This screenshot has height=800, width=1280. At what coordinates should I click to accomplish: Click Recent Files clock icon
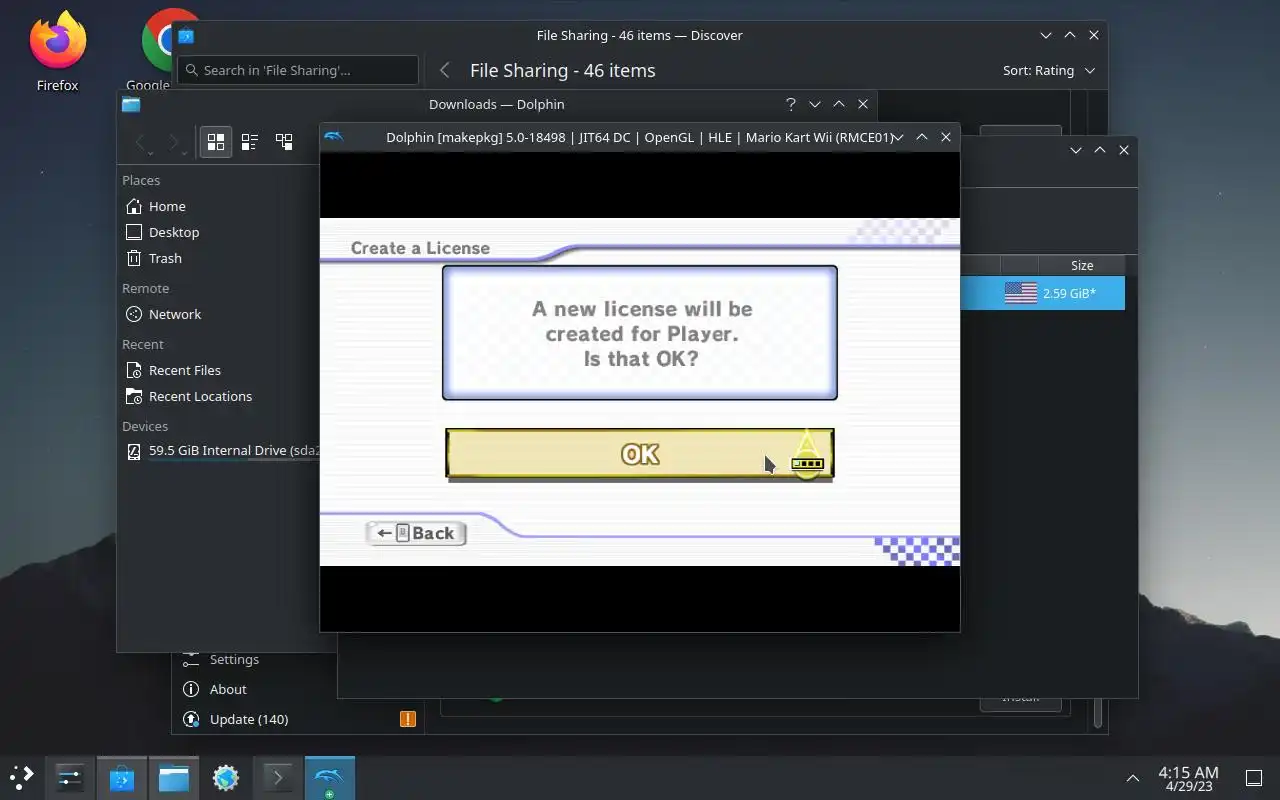coord(134,370)
